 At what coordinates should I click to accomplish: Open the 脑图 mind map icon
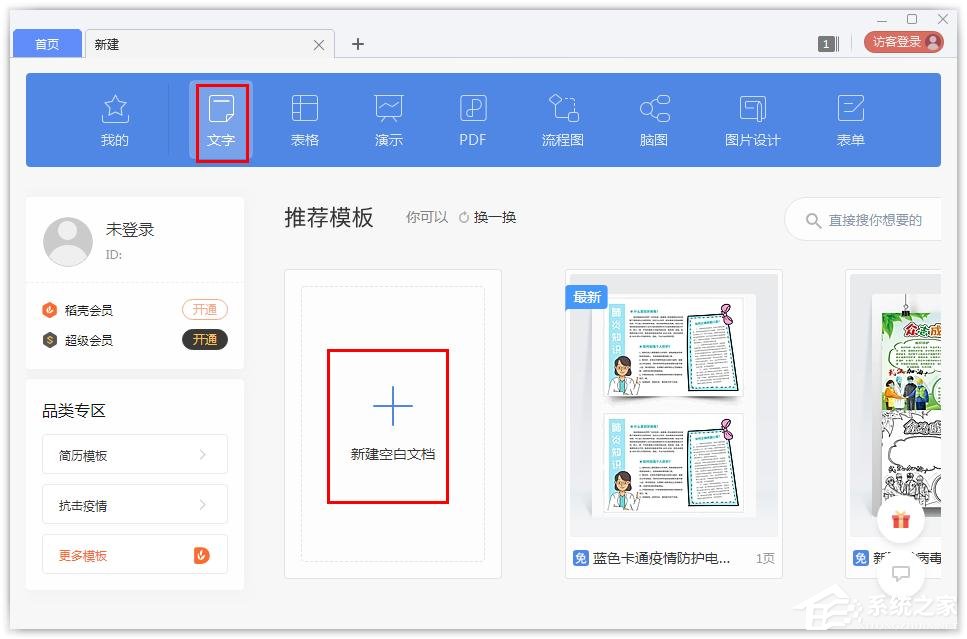click(654, 118)
